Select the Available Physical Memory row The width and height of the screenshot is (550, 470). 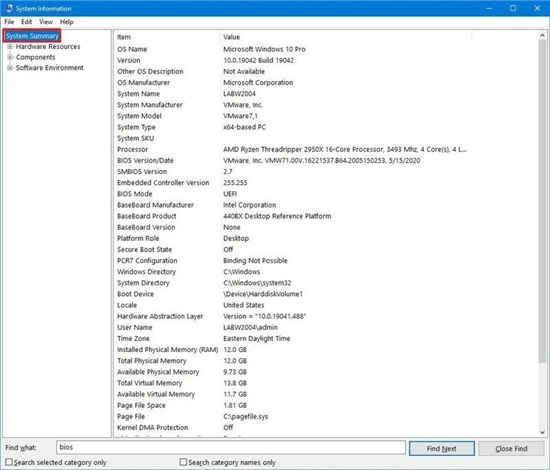326,372
